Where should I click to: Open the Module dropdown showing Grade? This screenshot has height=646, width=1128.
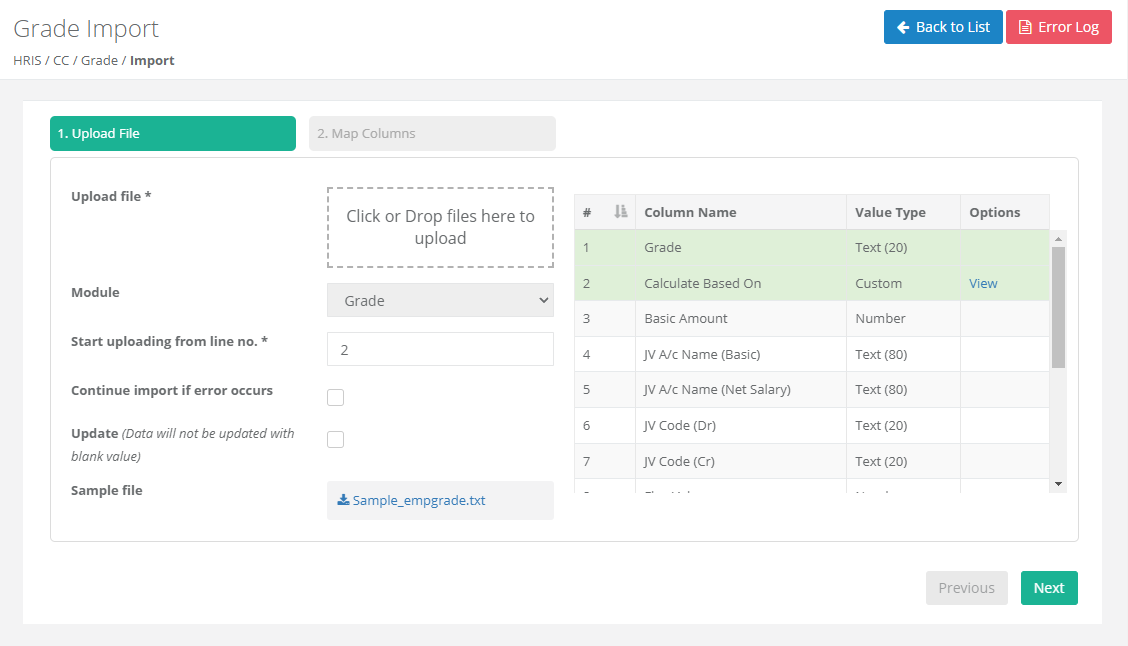[x=440, y=300]
